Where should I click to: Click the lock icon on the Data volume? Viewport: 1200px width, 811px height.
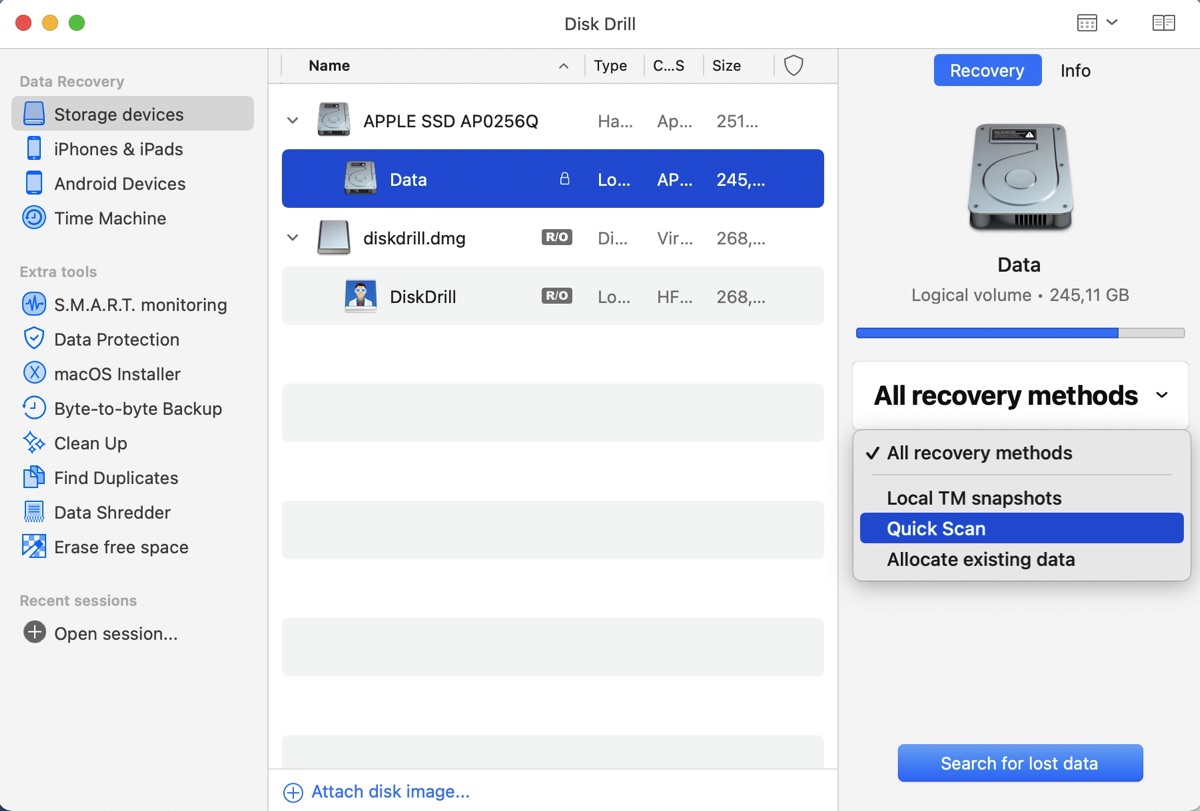pyautogui.click(x=565, y=178)
